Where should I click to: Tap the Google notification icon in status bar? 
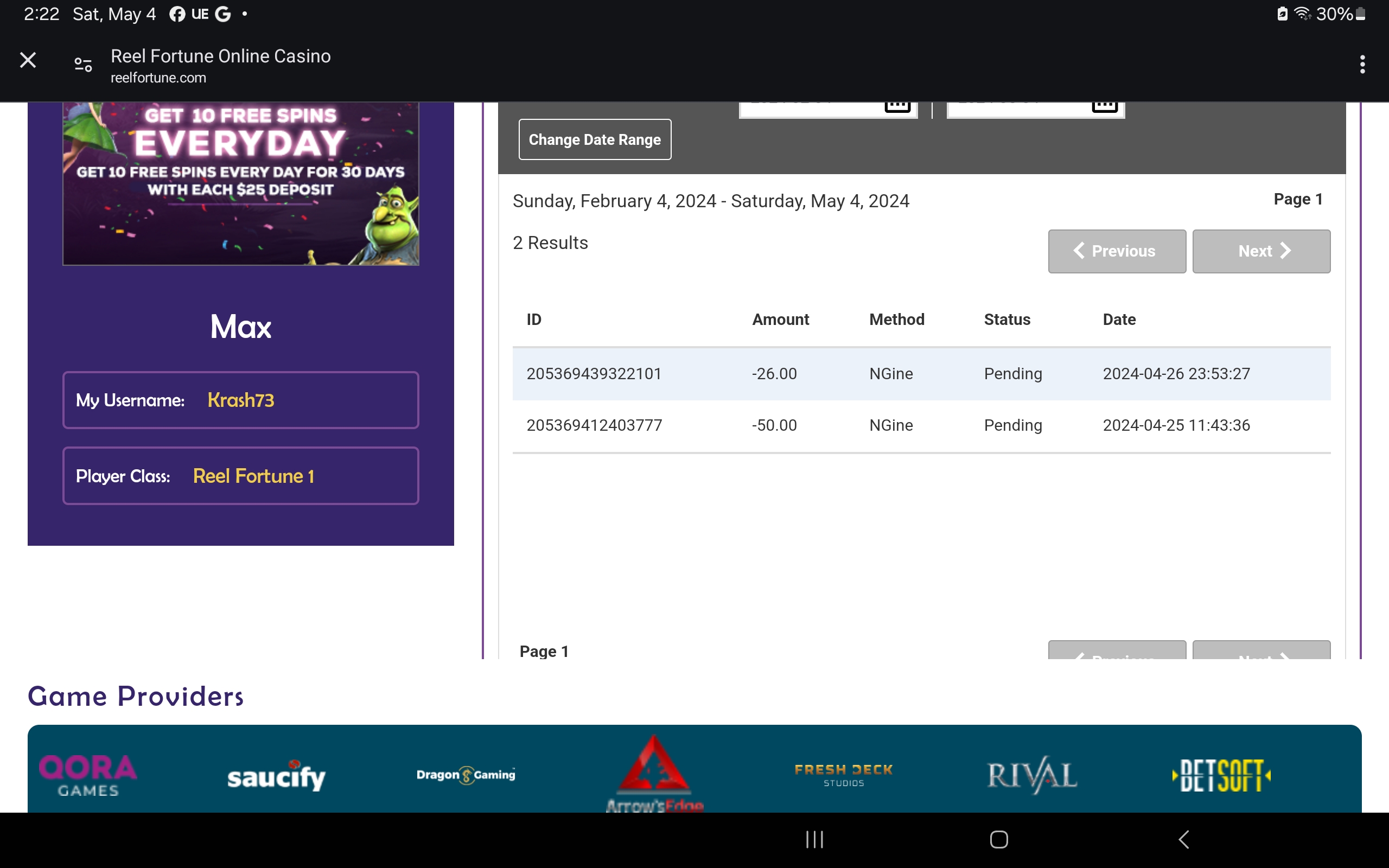click(222, 14)
